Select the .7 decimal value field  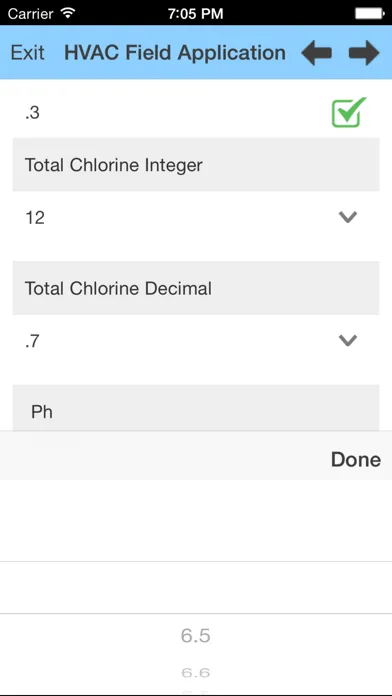pos(196,341)
